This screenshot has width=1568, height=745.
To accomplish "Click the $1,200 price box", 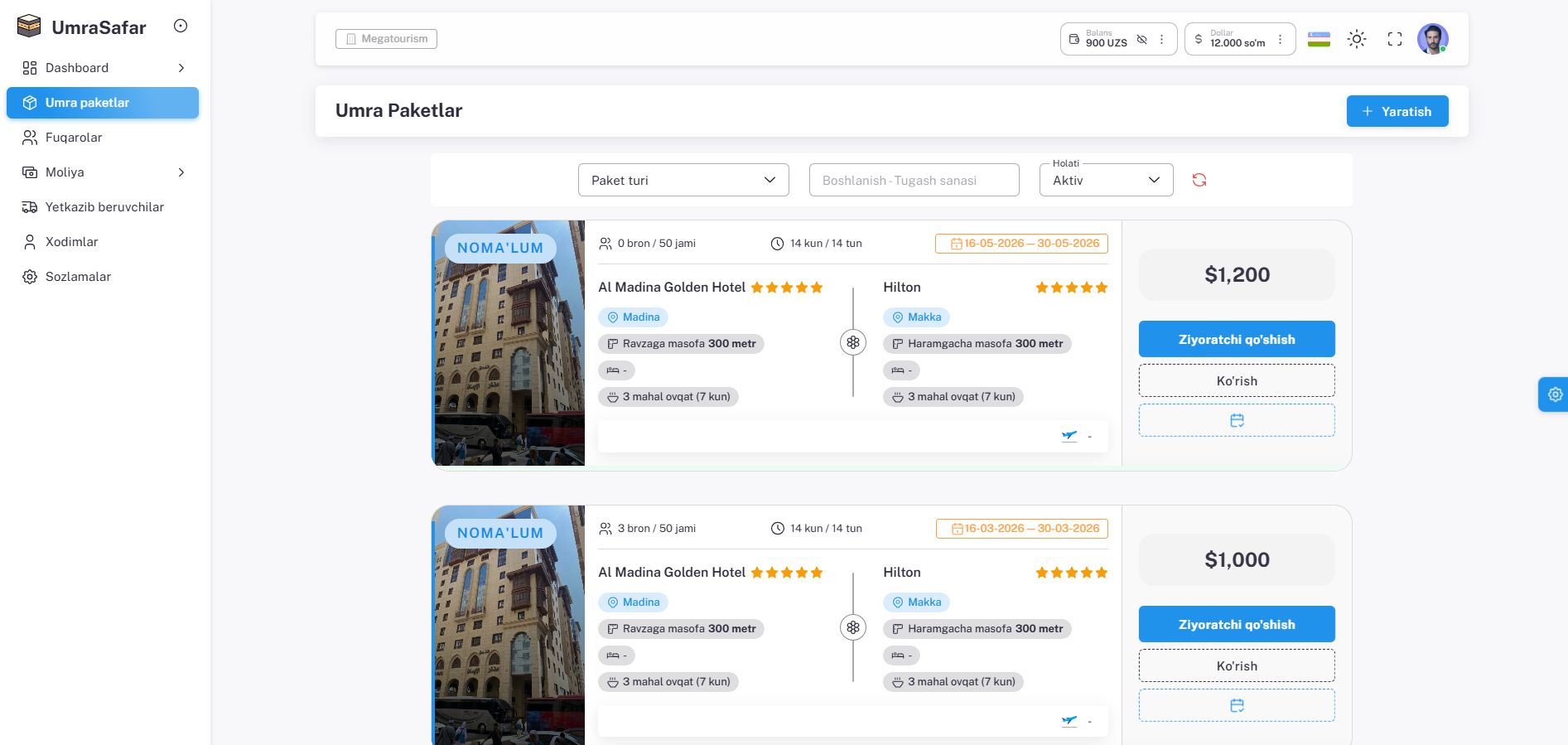I will point(1237,274).
